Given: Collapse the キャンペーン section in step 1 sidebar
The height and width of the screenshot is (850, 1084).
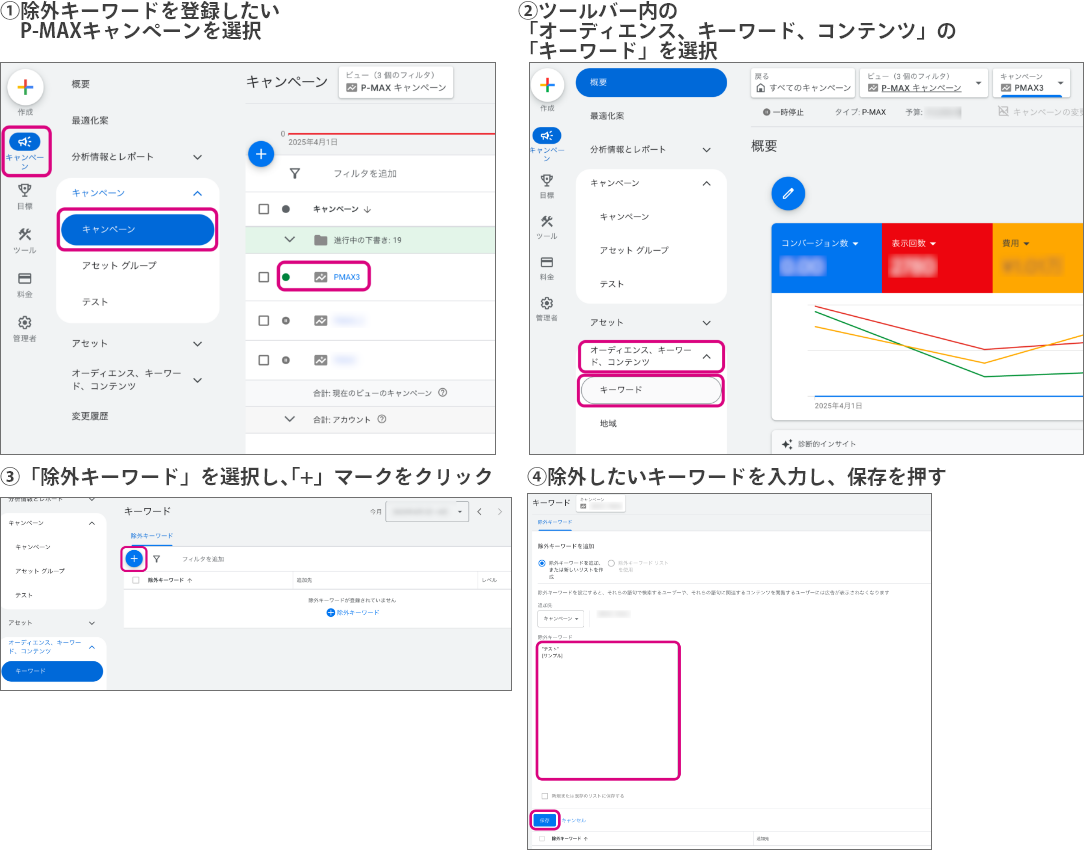Looking at the screenshot, I should pos(197,193).
